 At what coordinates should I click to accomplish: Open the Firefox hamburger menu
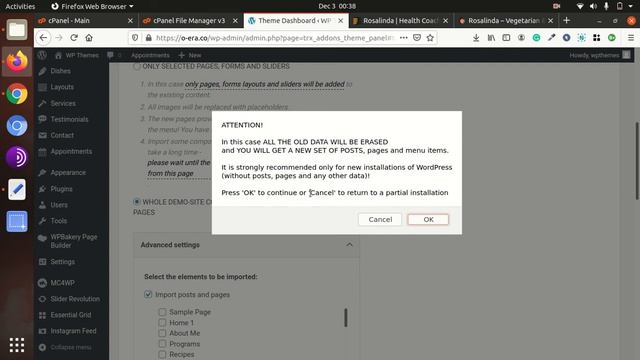[x=631, y=38]
